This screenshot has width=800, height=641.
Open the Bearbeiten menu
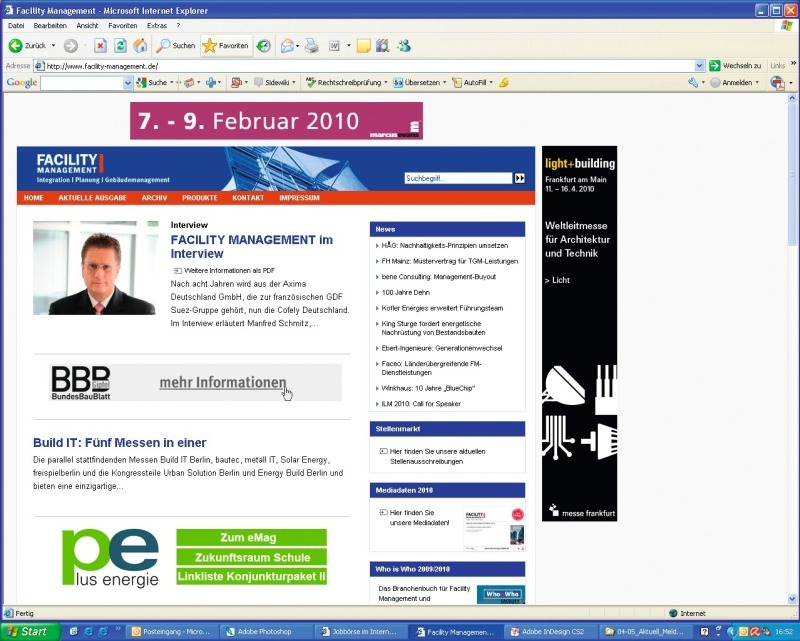click(50, 26)
